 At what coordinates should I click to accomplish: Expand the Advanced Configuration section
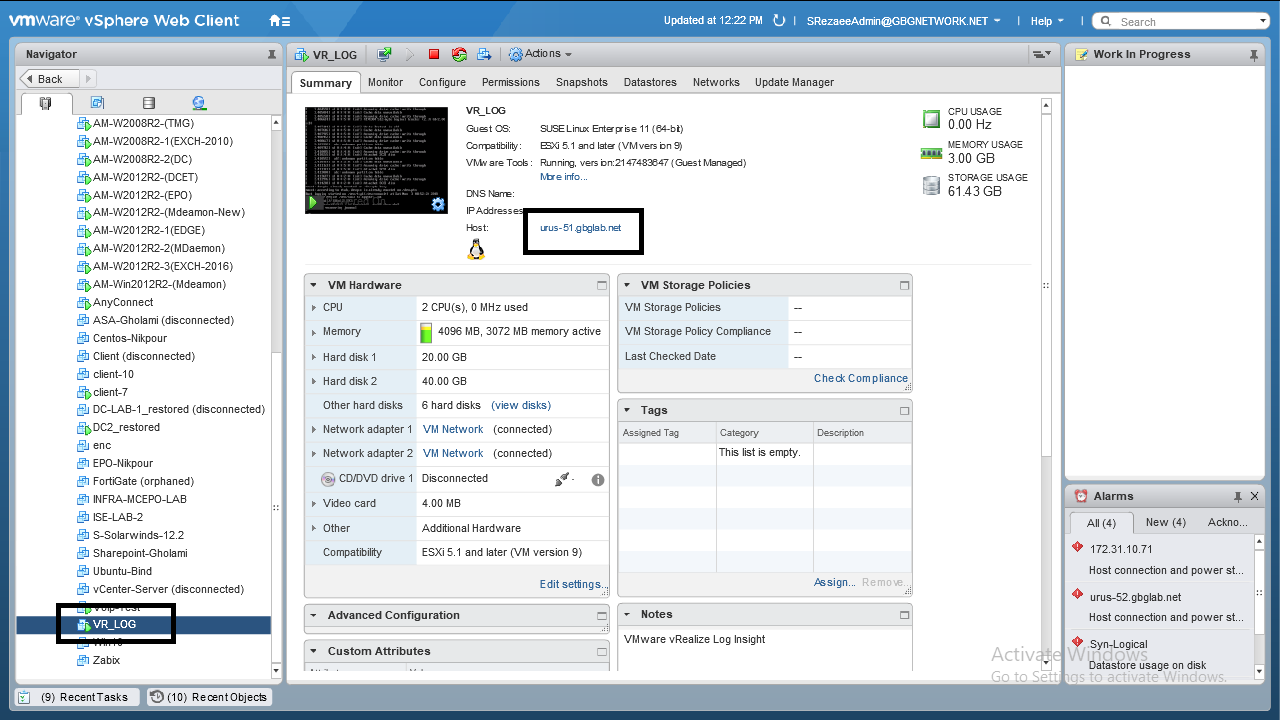pyautogui.click(x=313, y=616)
